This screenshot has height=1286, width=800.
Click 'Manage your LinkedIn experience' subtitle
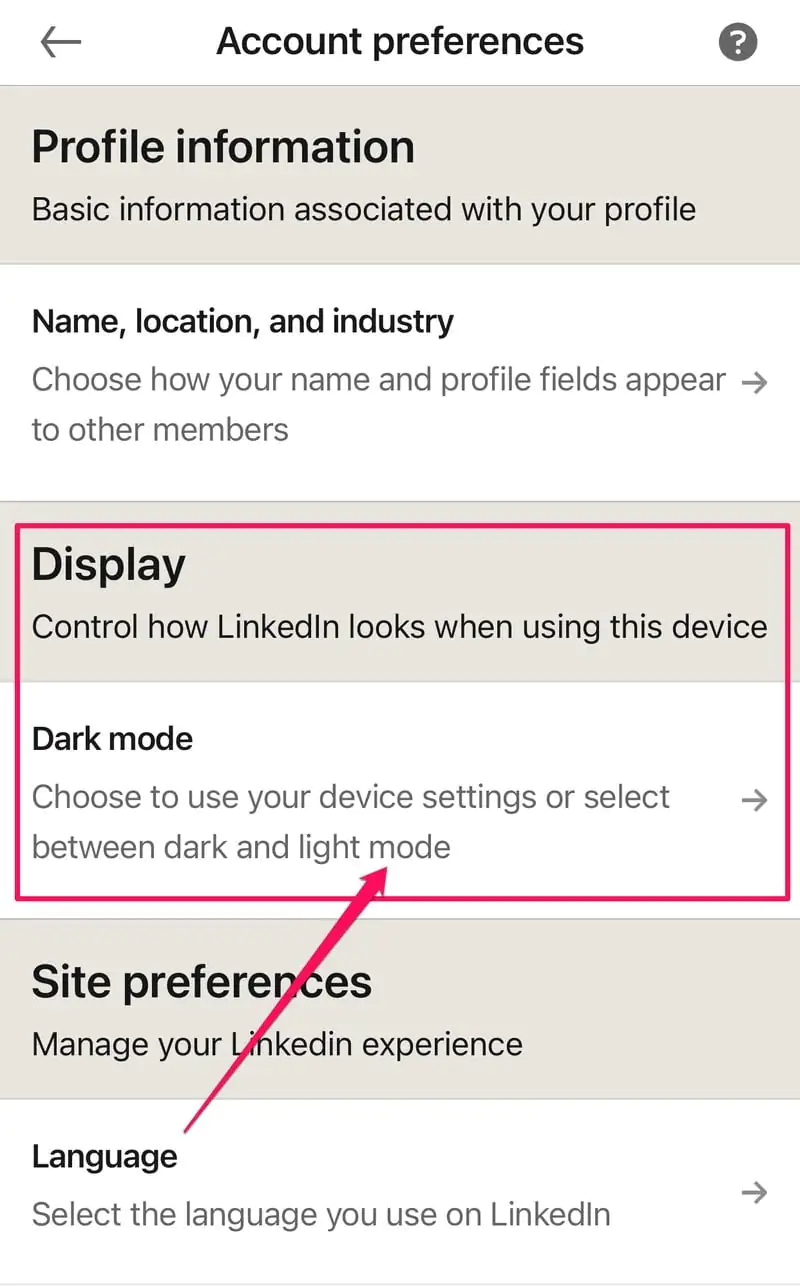pyautogui.click(x=277, y=1045)
